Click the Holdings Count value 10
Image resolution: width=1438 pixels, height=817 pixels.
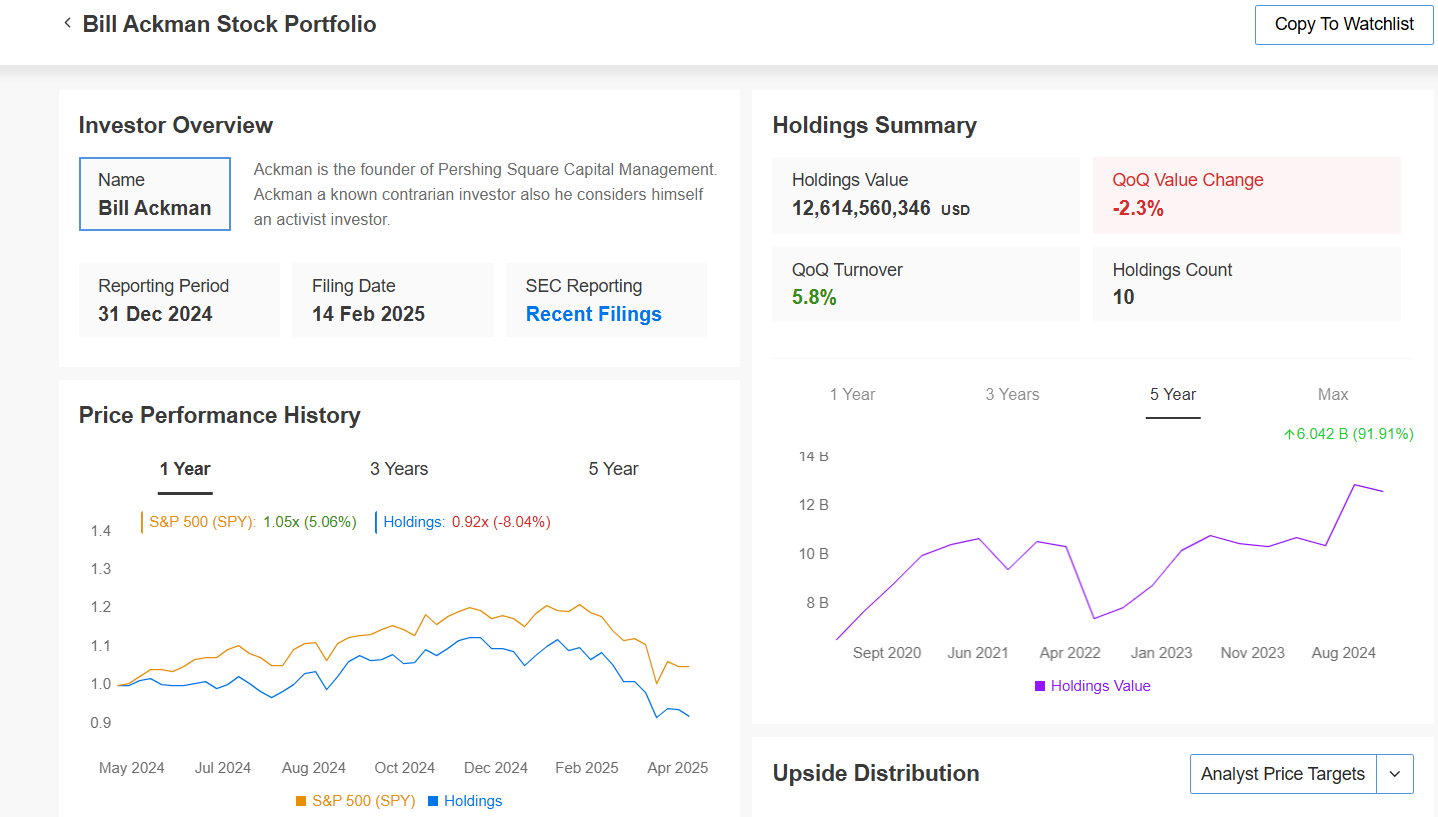[1124, 297]
